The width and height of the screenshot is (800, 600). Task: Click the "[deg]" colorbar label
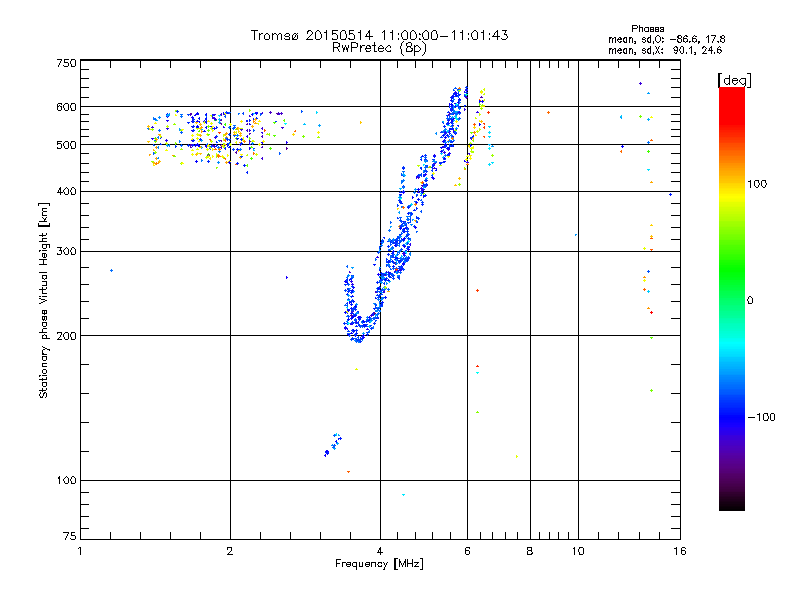pyautogui.click(x=734, y=80)
